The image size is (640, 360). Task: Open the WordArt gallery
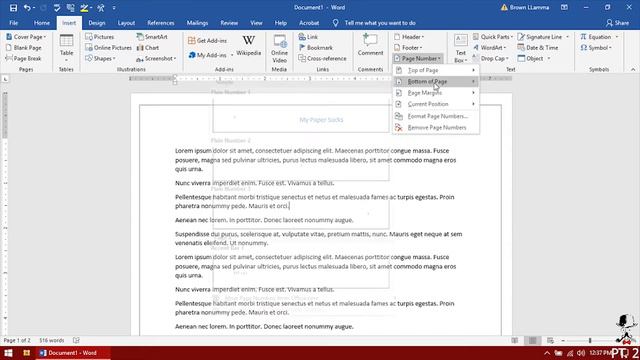point(489,47)
